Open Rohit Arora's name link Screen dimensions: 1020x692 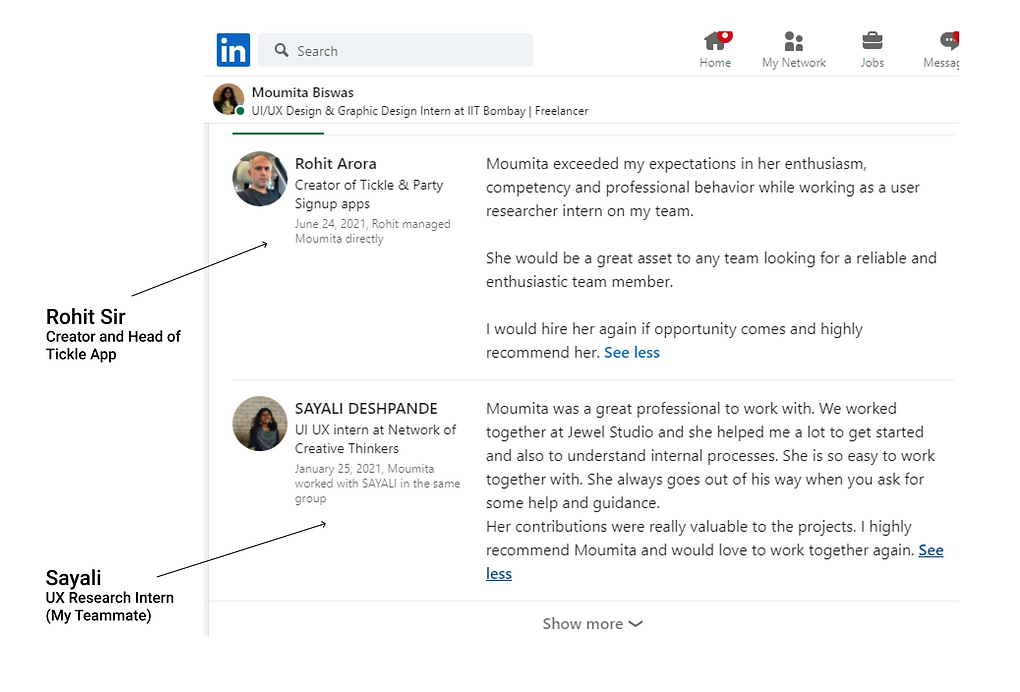point(336,163)
